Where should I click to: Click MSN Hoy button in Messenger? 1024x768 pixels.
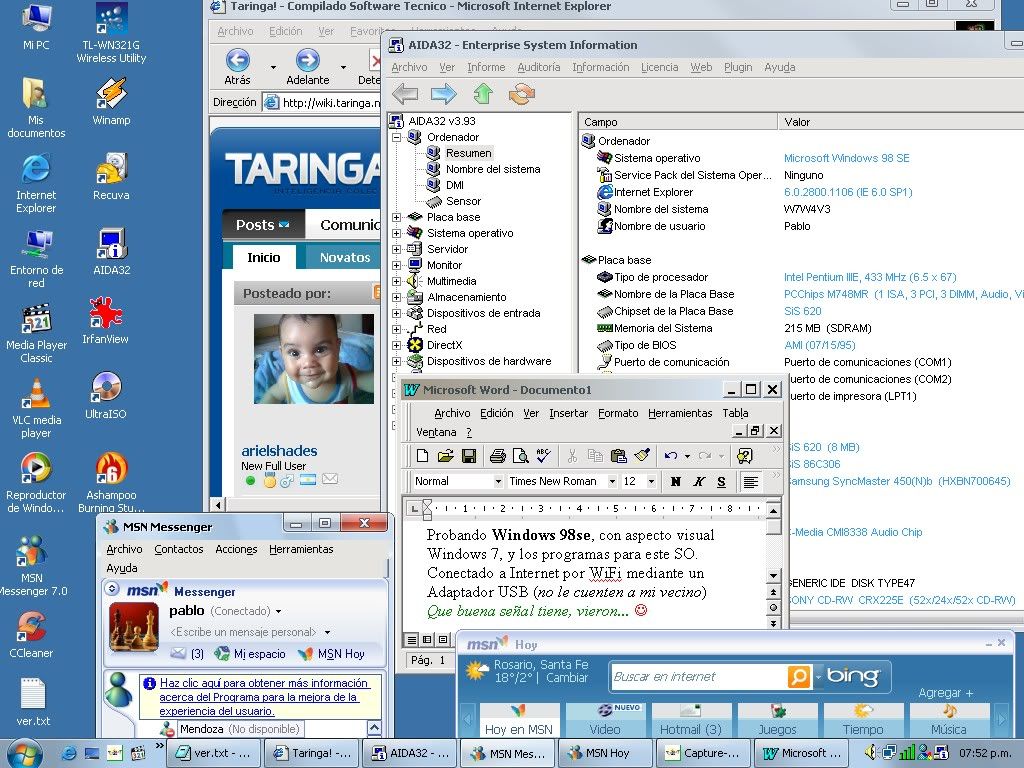(333, 654)
